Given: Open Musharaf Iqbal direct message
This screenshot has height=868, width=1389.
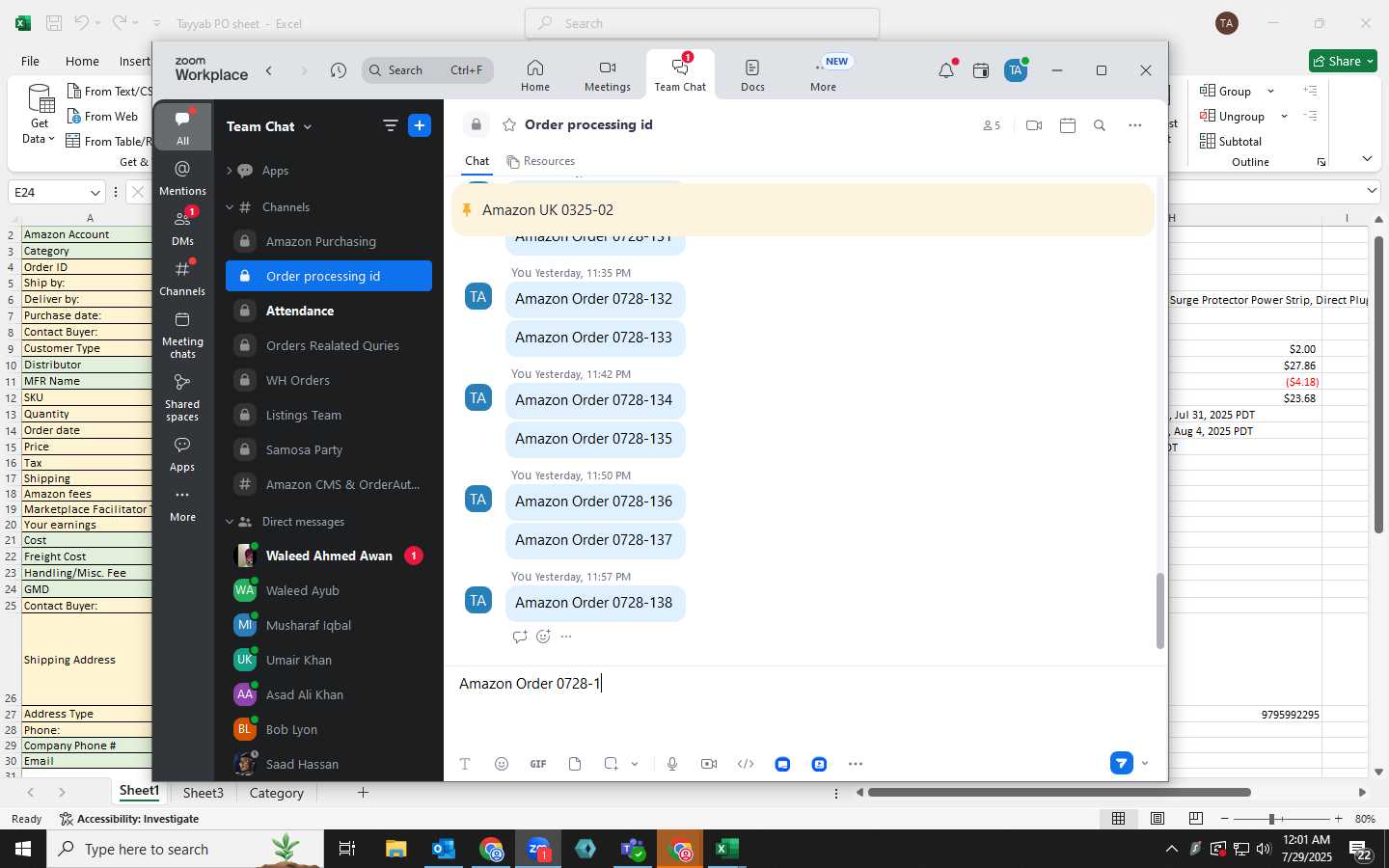Looking at the screenshot, I should [x=329, y=625].
